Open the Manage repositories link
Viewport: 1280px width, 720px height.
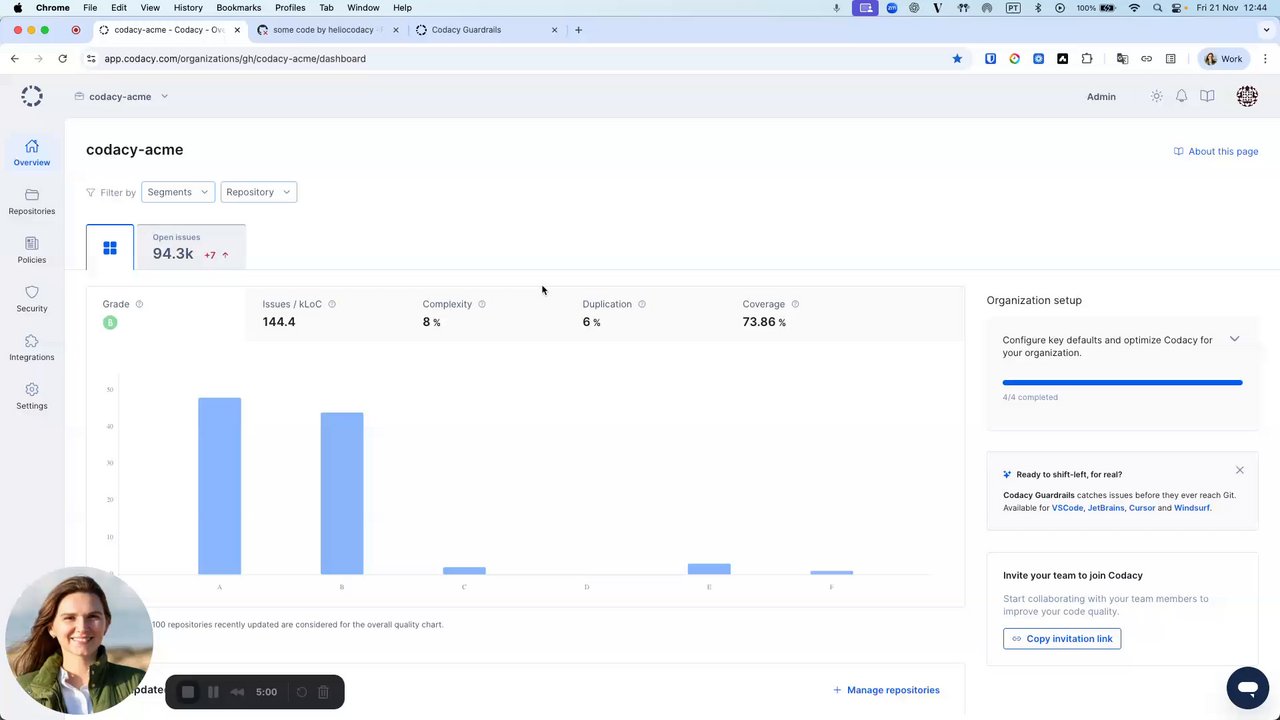coord(886,690)
